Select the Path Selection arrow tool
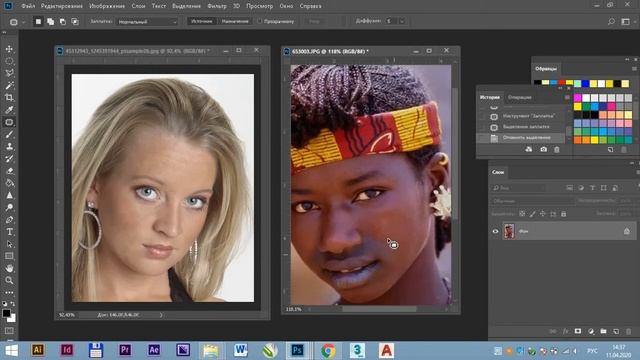The height and width of the screenshot is (360, 640). [x=9, y=244]
